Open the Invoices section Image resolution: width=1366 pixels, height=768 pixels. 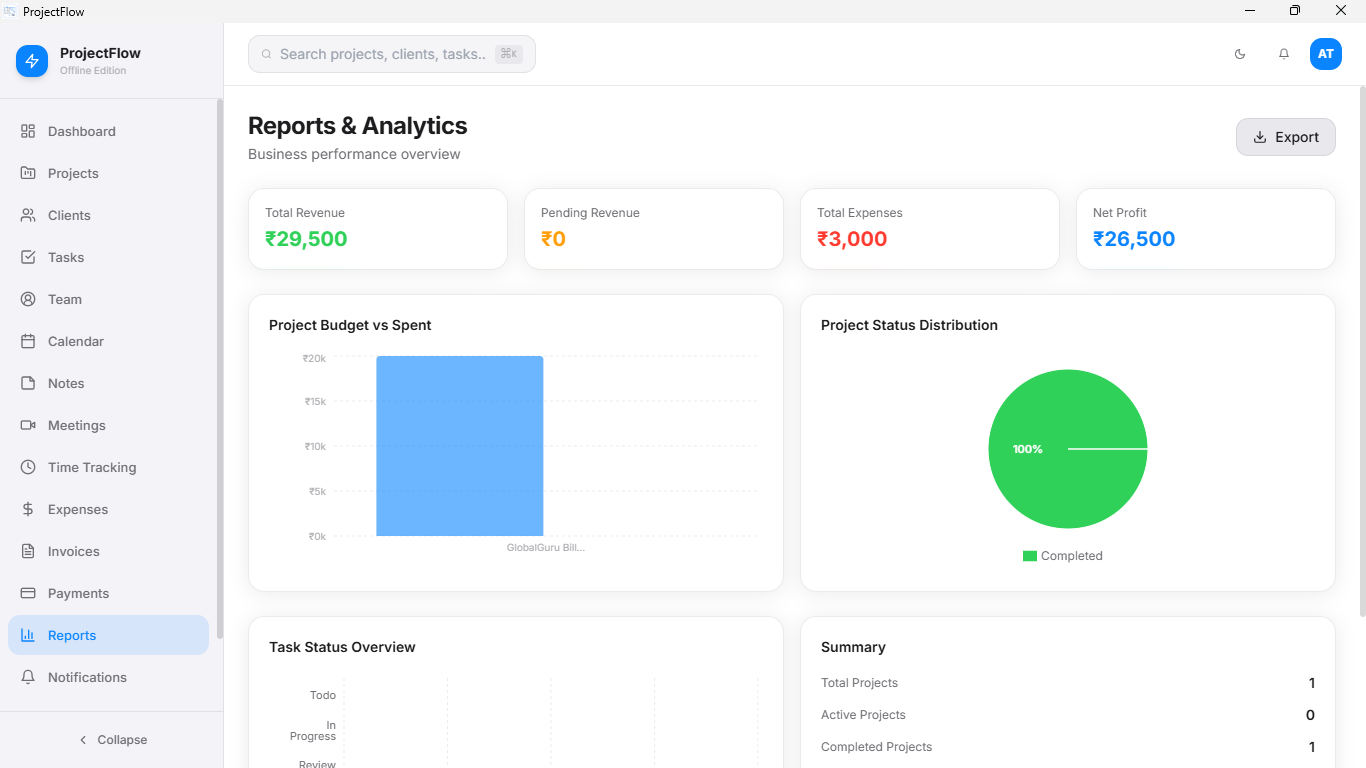click(109, 551)
